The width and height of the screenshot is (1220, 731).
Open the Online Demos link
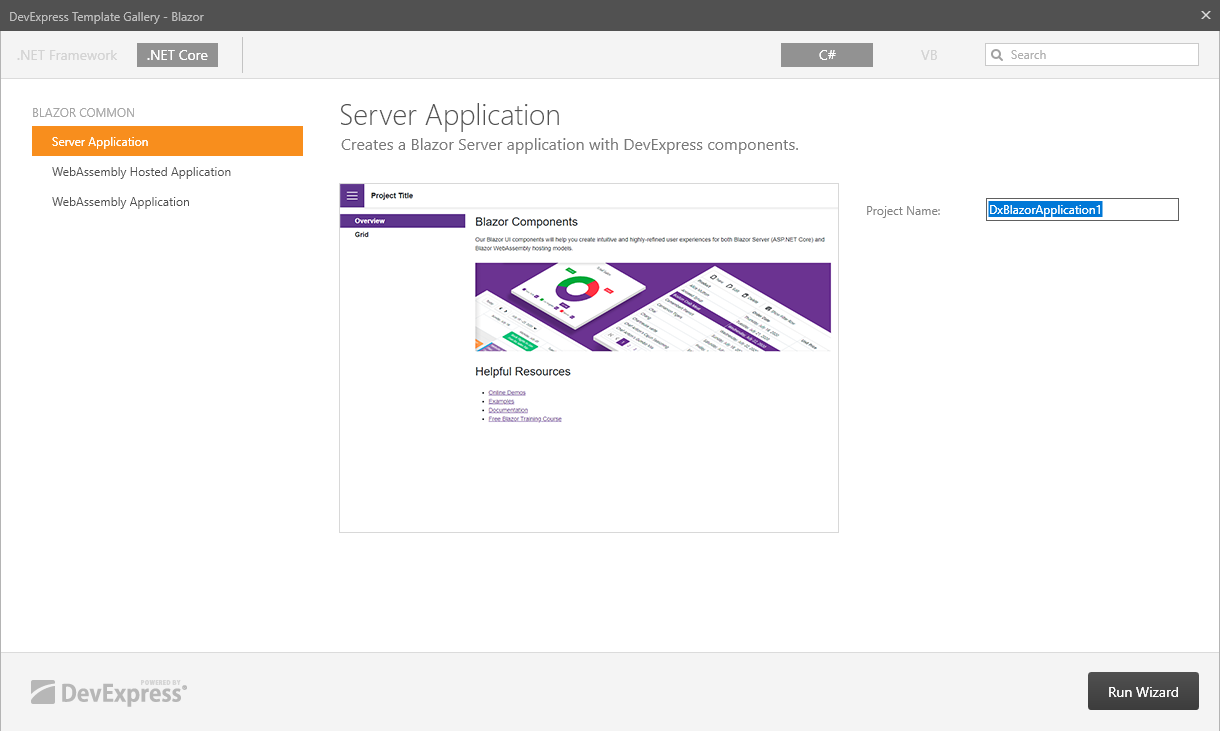507,393
